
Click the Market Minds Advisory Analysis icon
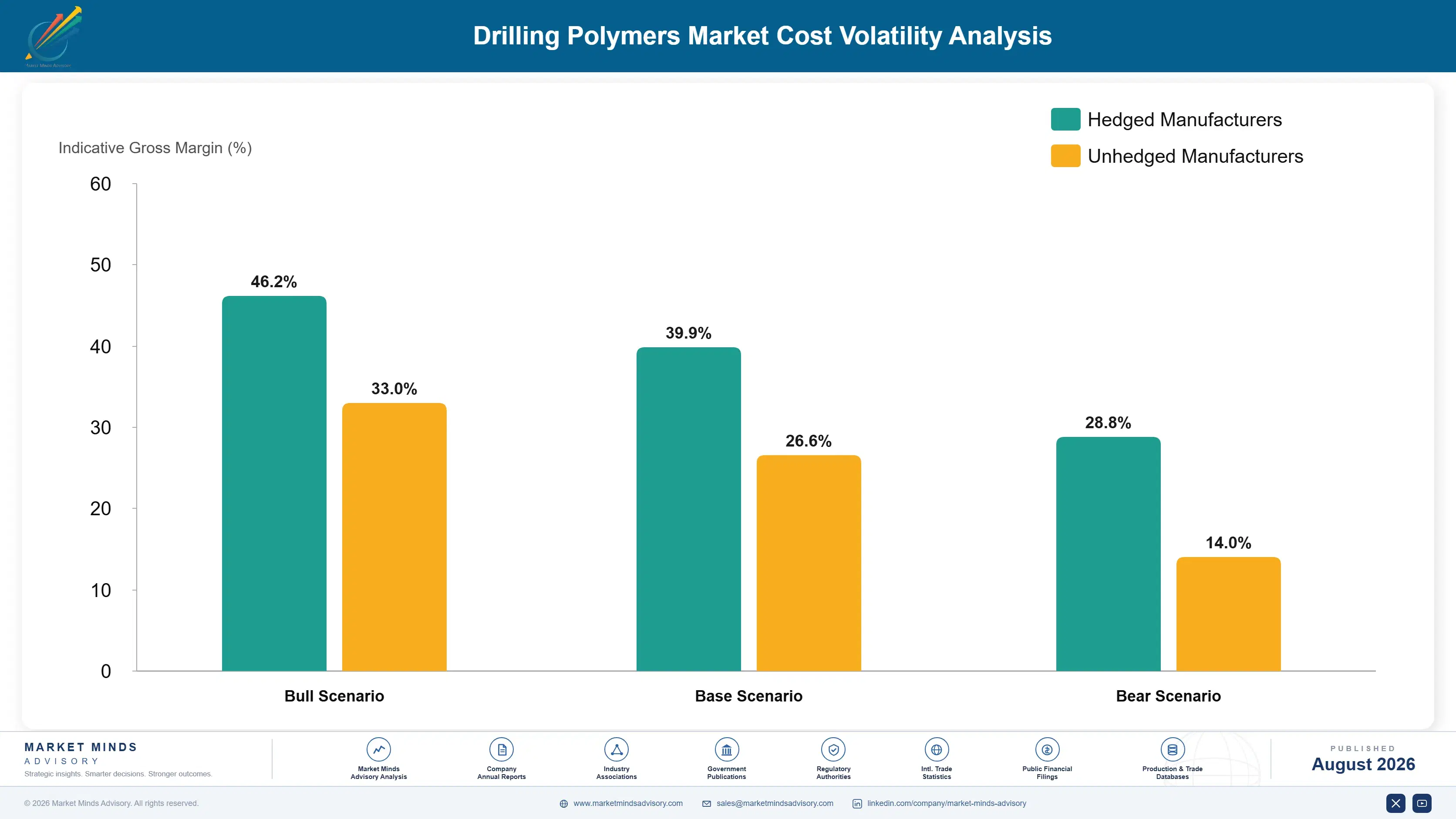click(x=379, y=749)
